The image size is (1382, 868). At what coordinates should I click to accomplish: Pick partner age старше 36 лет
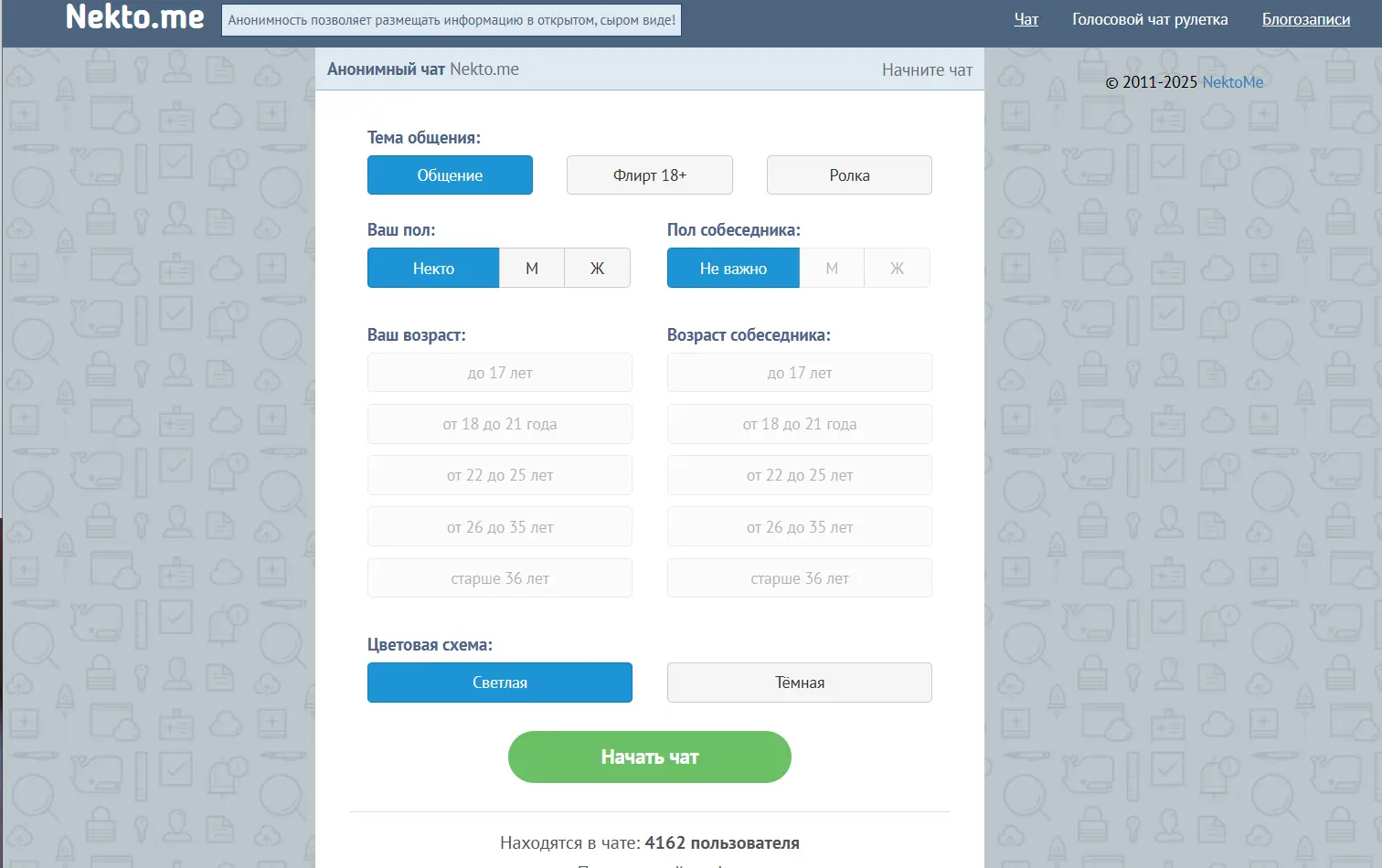tap(800, 578)
